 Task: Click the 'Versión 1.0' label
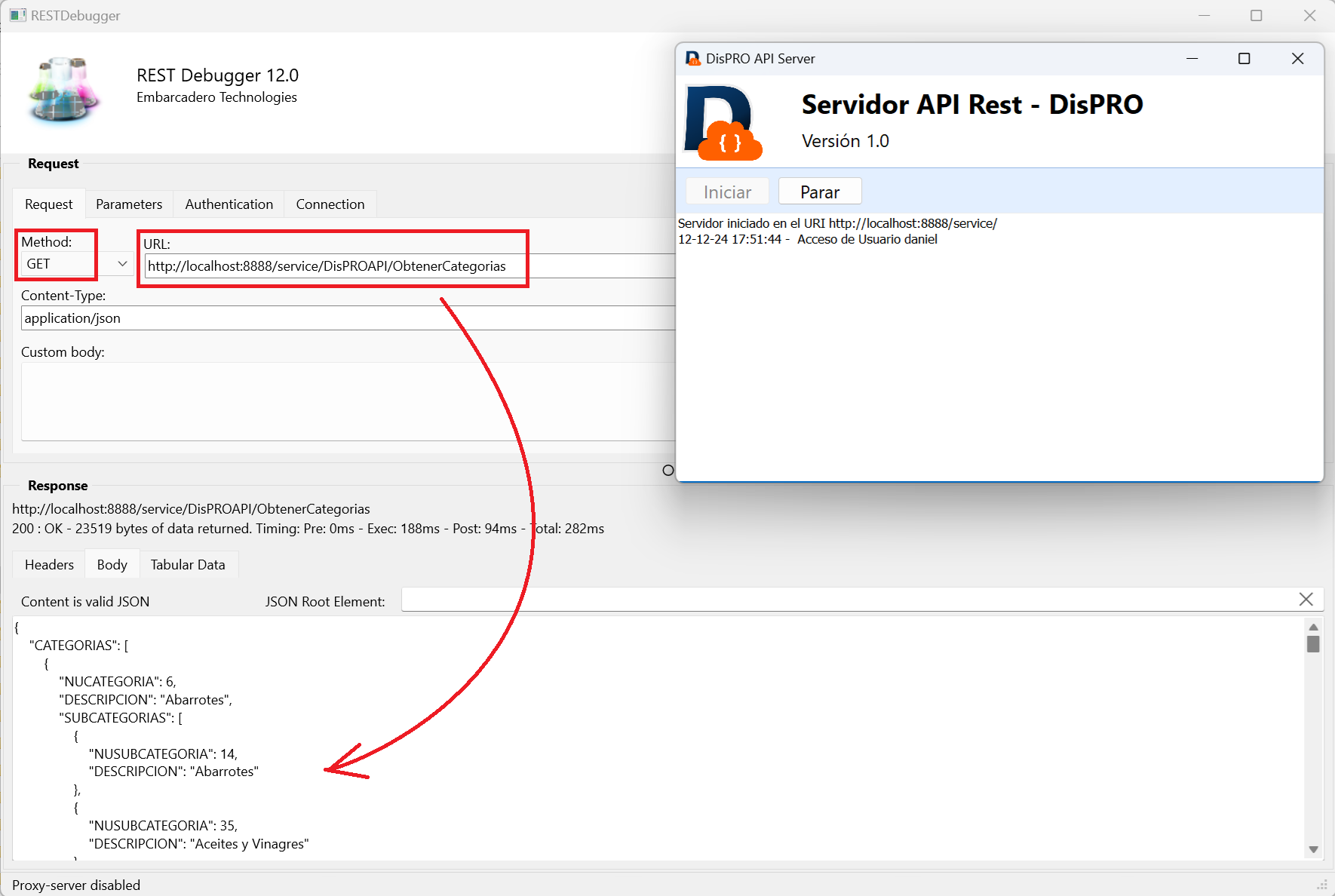[845, 141]
